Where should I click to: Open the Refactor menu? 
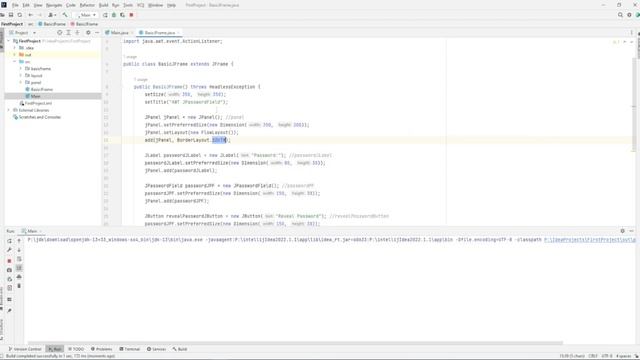pos(87,5)
